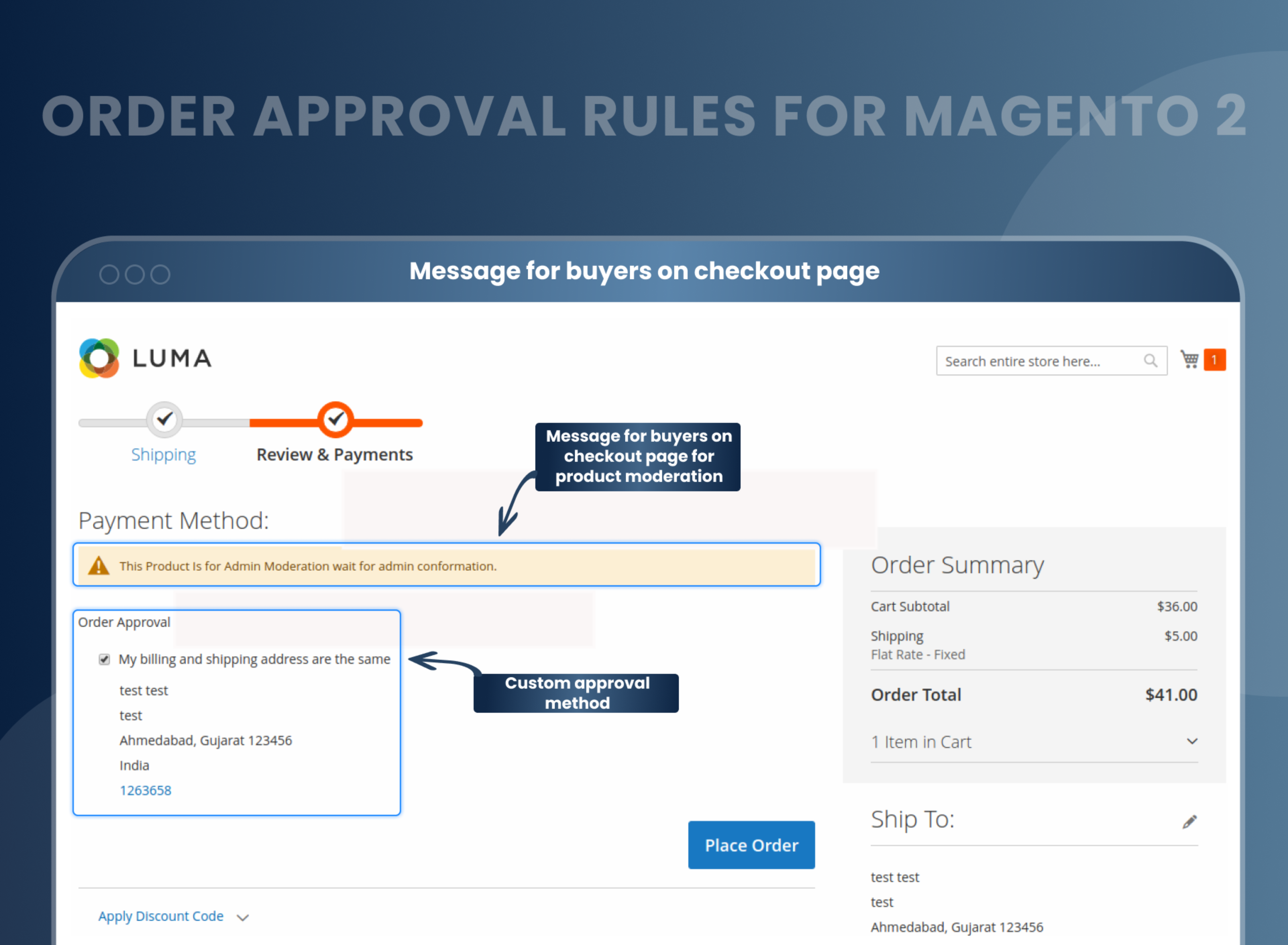The width and height of the screenshot is (1288, 945).
Task: Select the Review & Payments step label
Action: pyautogui.click(x=334, y=455)
